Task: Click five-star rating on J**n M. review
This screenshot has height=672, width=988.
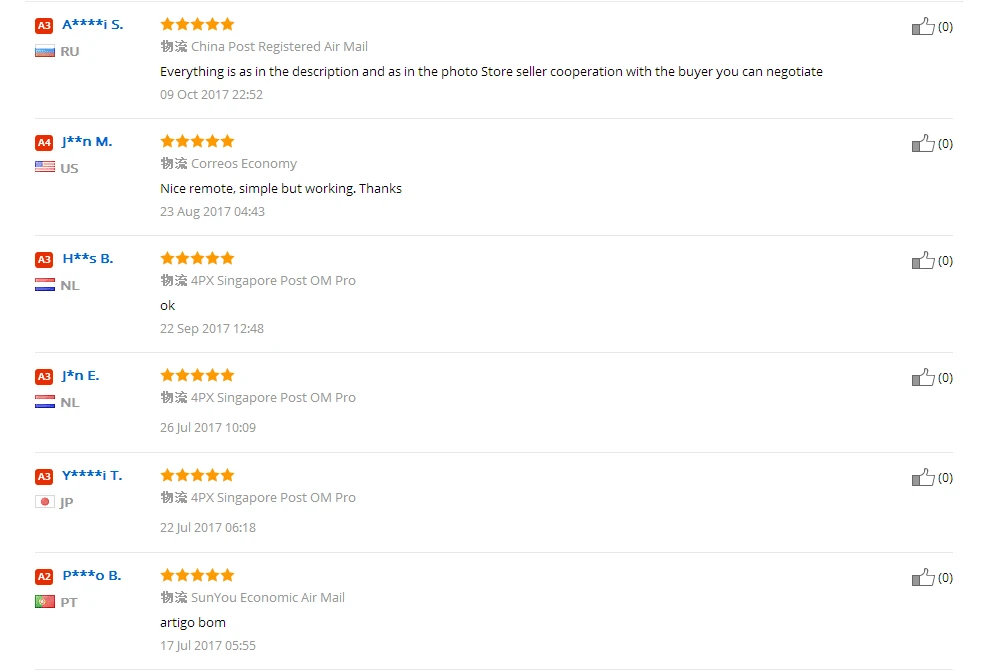Action: pos(197,141)
